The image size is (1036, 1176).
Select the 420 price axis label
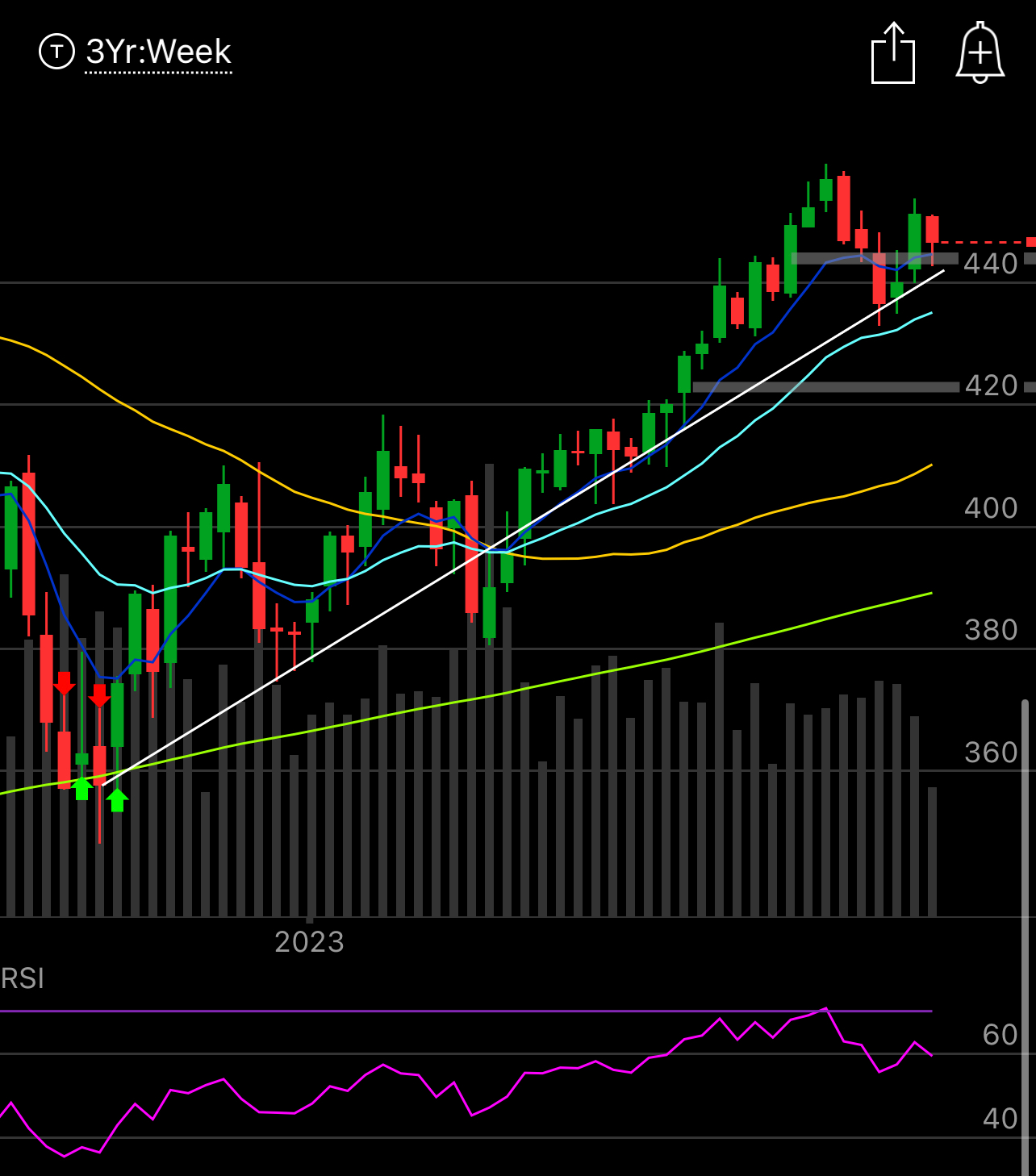(x=991, y=386)
